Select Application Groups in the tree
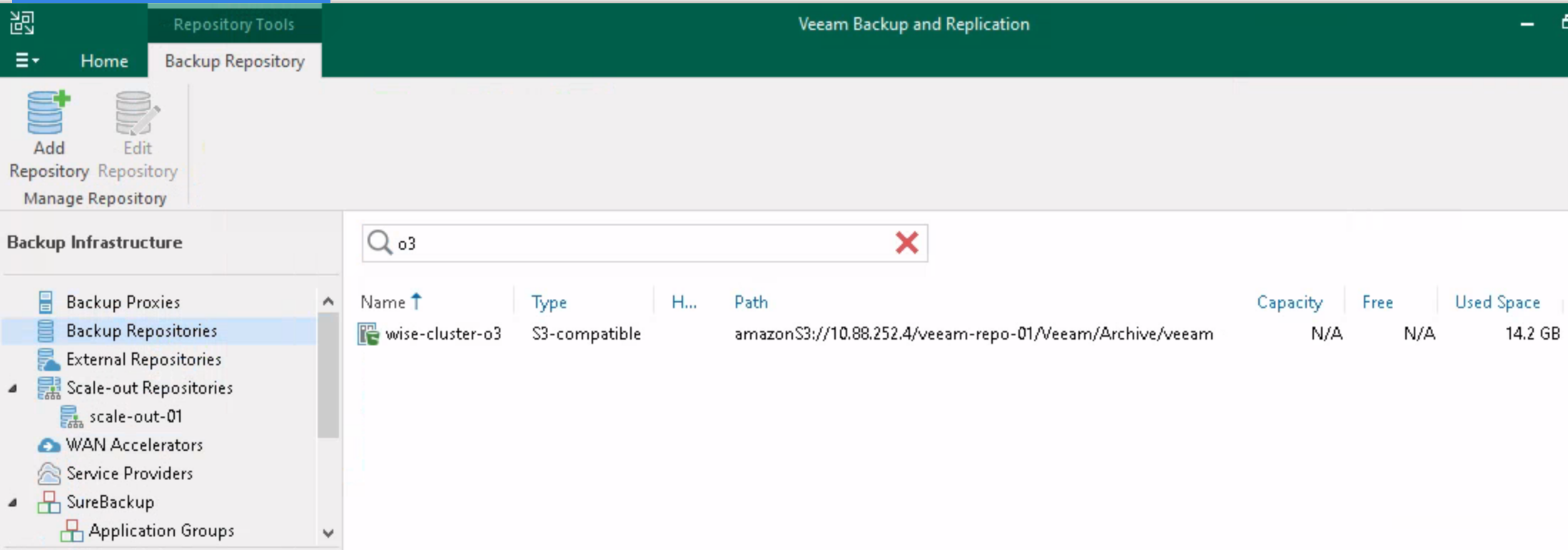The width and height of the screenshot is (1568, 550). click(161, 530)
